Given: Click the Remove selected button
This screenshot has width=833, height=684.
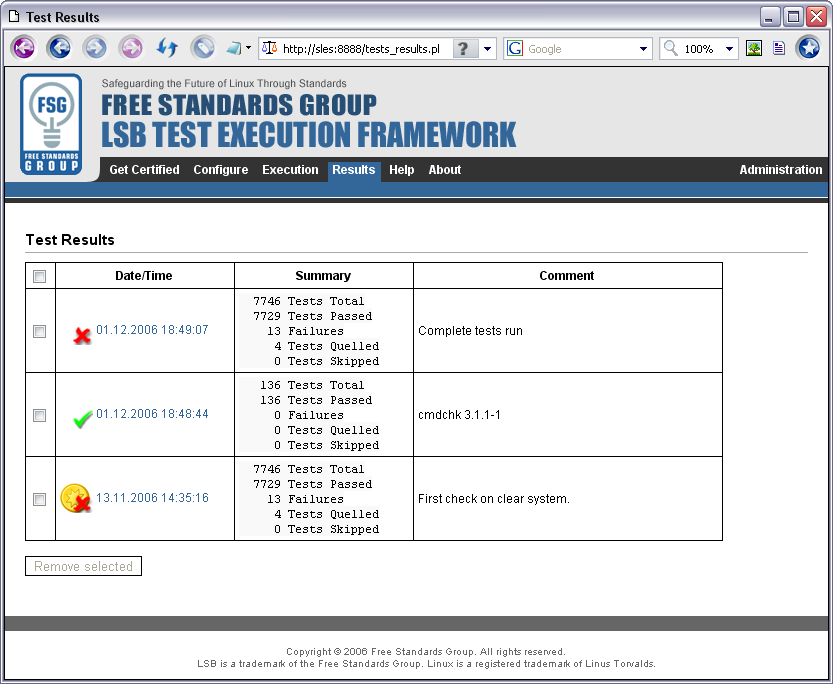Looking at the screenshot, I should tap(83, 566).
